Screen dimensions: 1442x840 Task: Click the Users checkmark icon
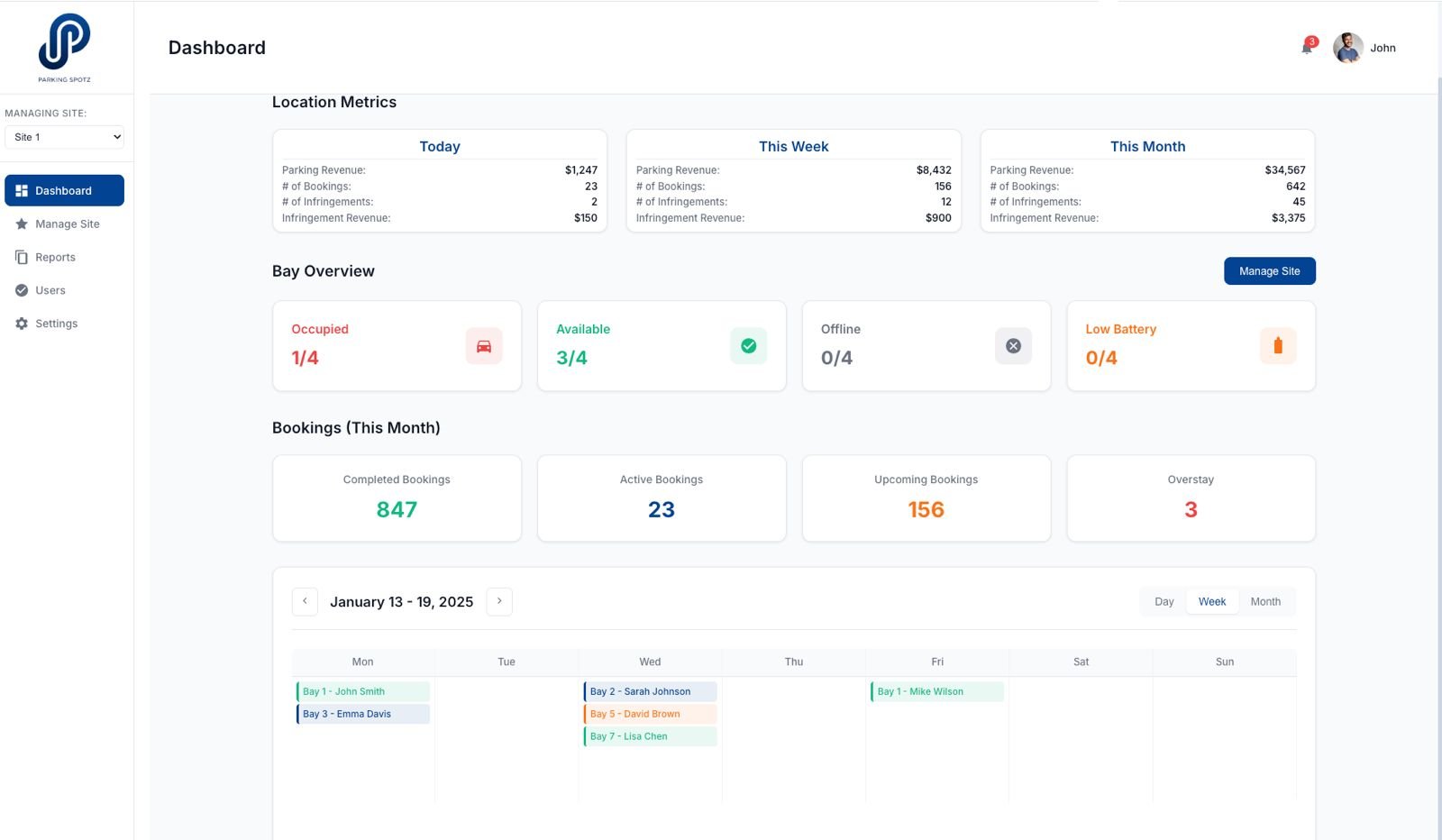click(22, 290)
